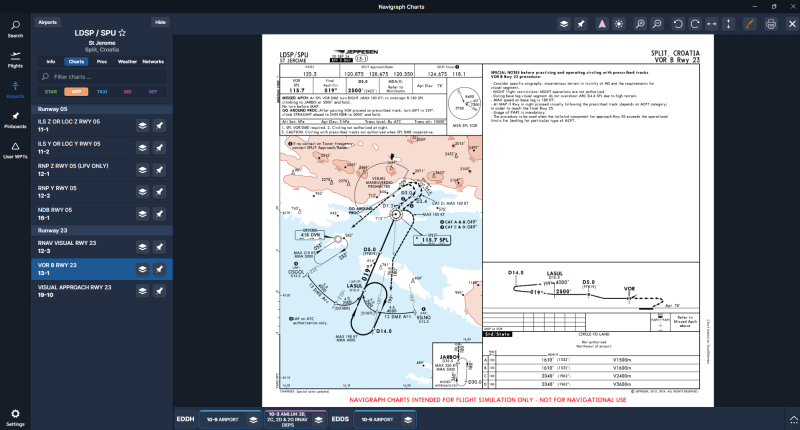This screenshot has width=800, height=430.
Task: Switch to the Proc tab
Action: pos(102,62)
